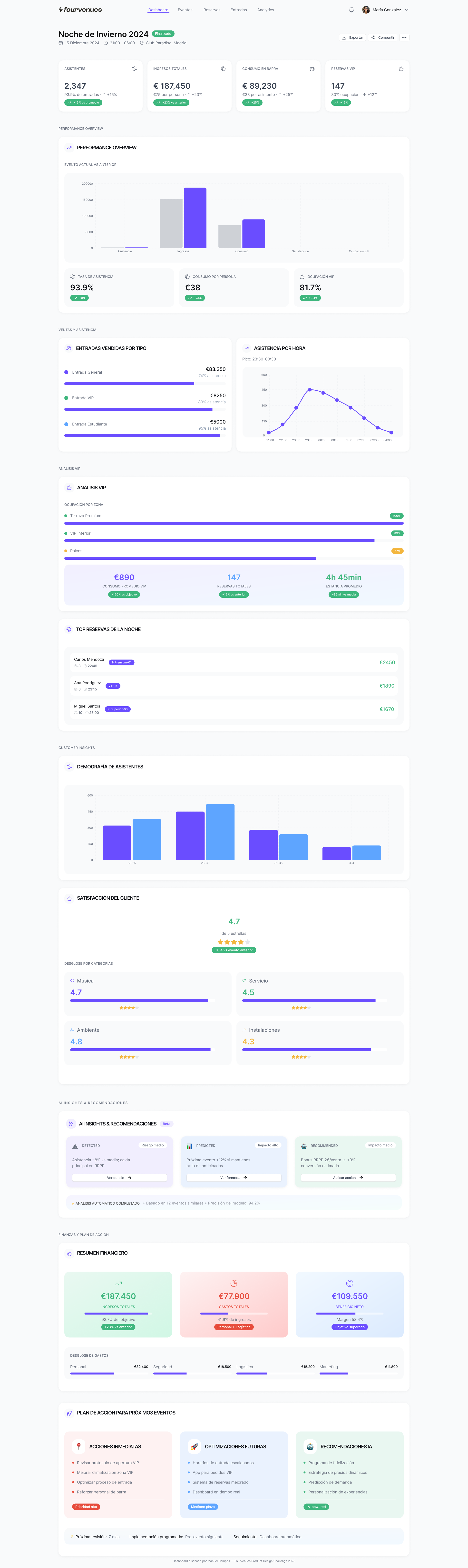Click María González's avatar photo

(x=366, y=10)
